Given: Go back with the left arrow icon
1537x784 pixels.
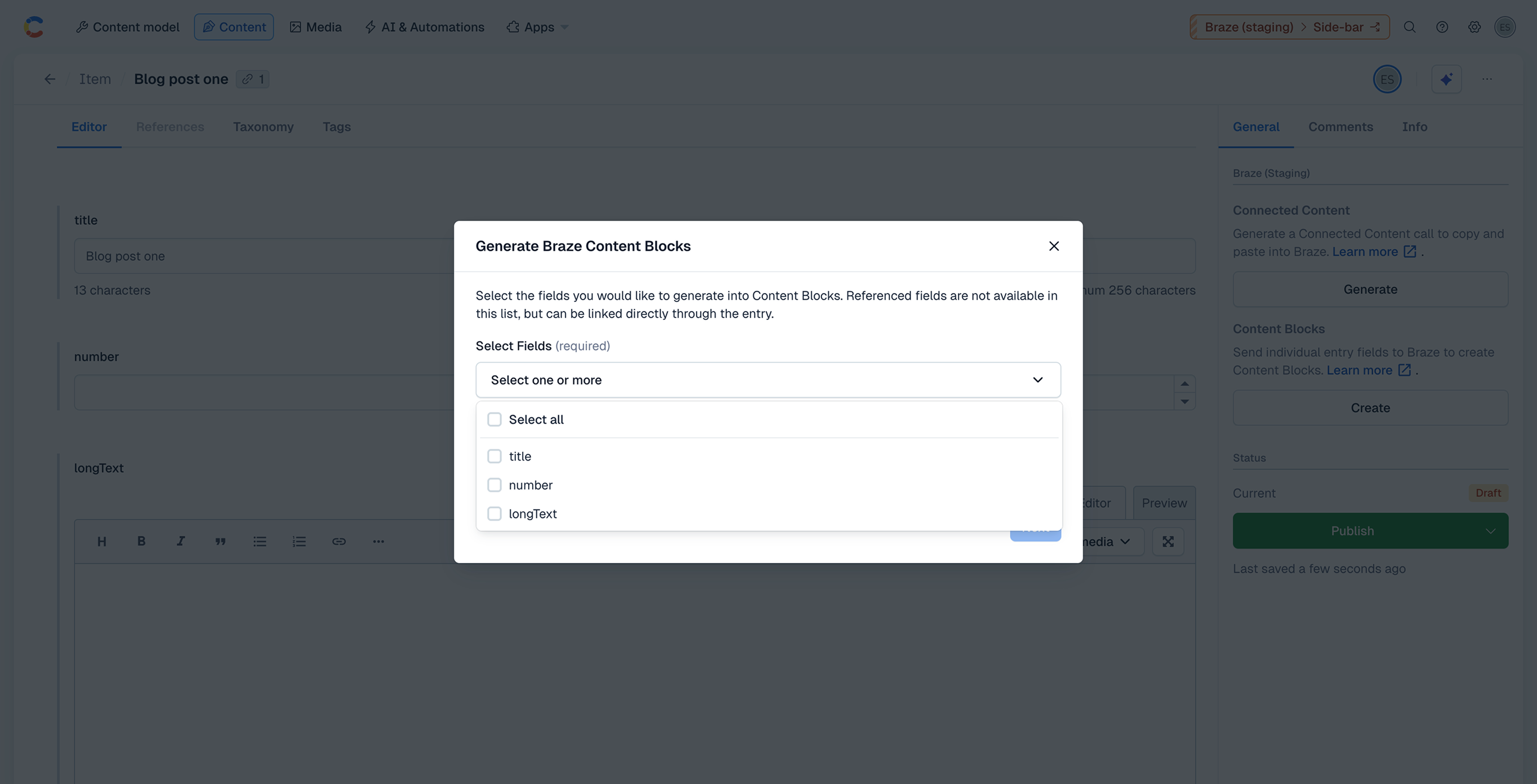Looking at the screenshot, I should coord(50,79).
